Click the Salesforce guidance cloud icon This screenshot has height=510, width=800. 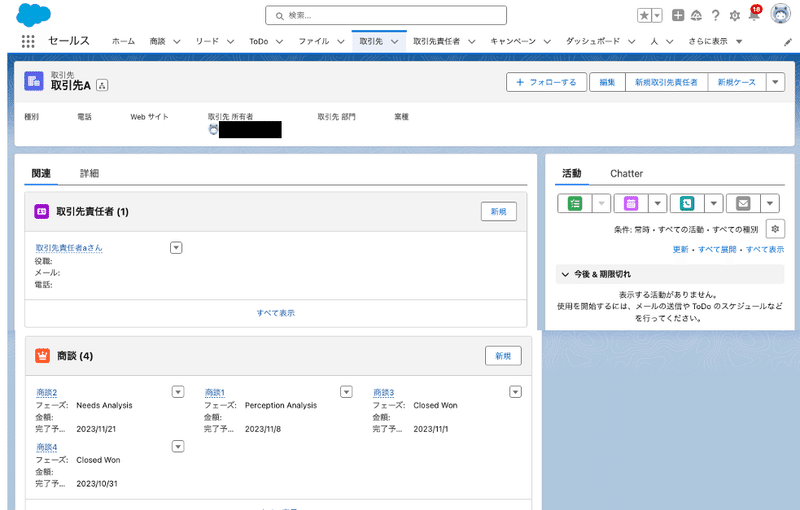696,16
